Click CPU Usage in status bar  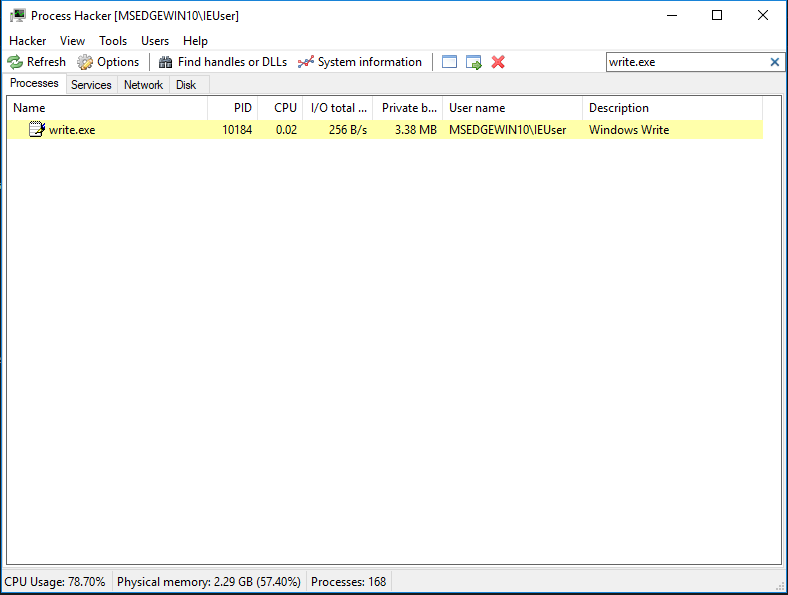(x=55, y=582)
